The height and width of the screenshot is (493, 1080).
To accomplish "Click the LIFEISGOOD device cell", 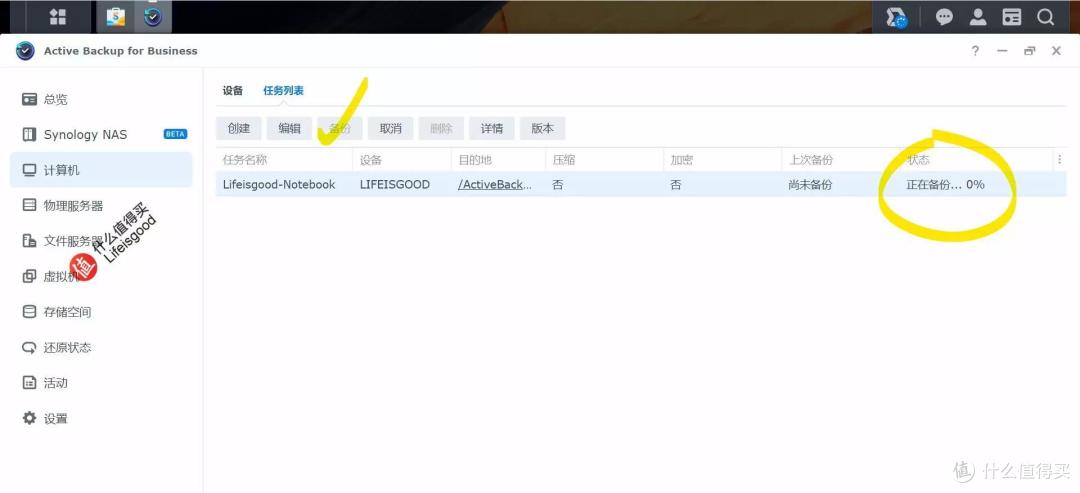I will coord(395,185).
